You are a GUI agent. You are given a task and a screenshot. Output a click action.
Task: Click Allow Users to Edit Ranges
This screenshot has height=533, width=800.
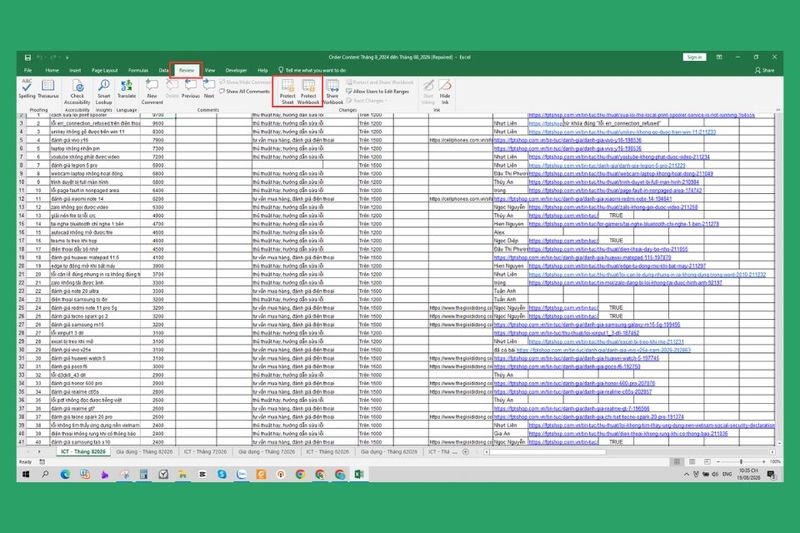[378, 91]
